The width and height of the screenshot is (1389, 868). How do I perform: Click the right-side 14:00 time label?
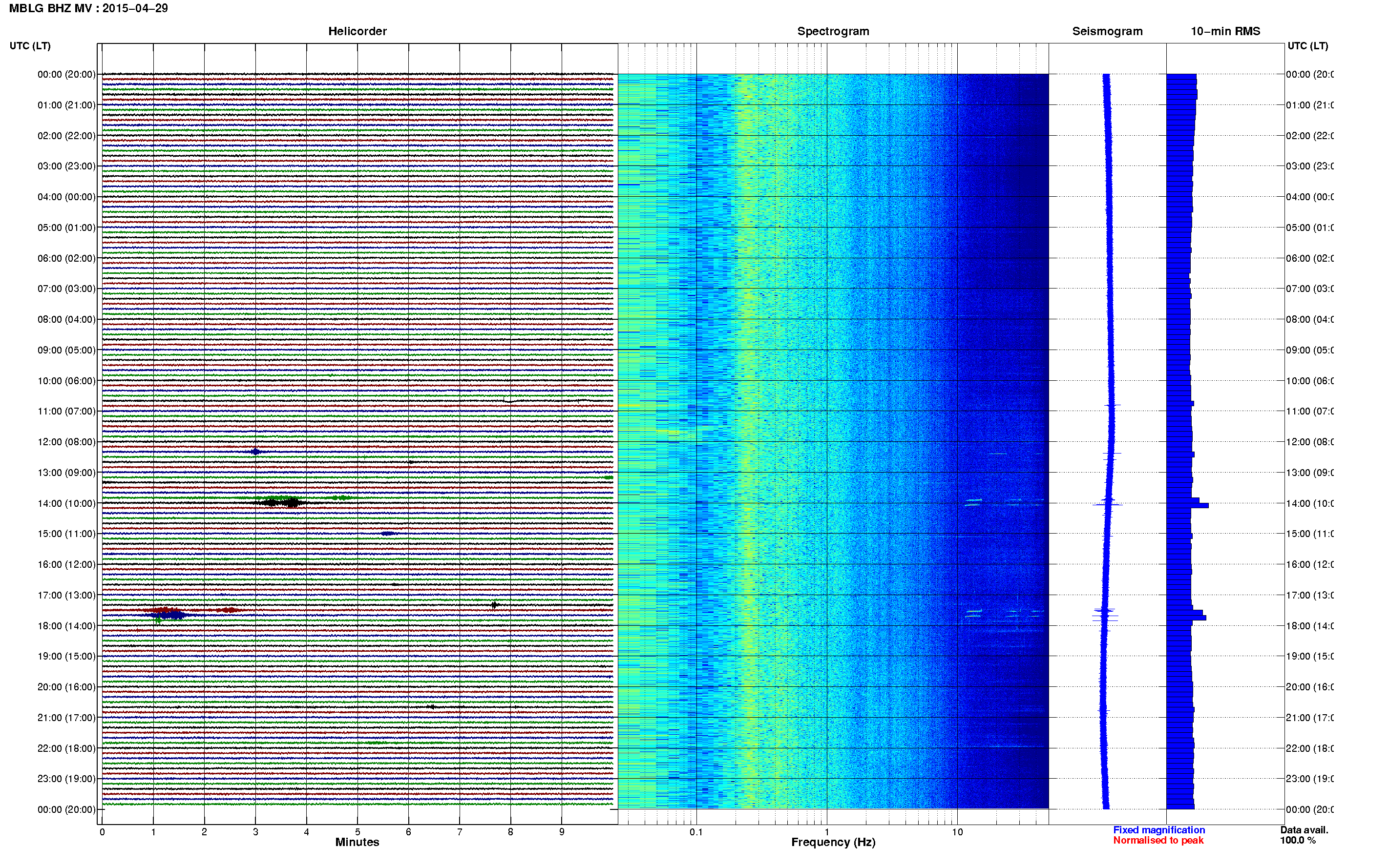coord(1309,503)
